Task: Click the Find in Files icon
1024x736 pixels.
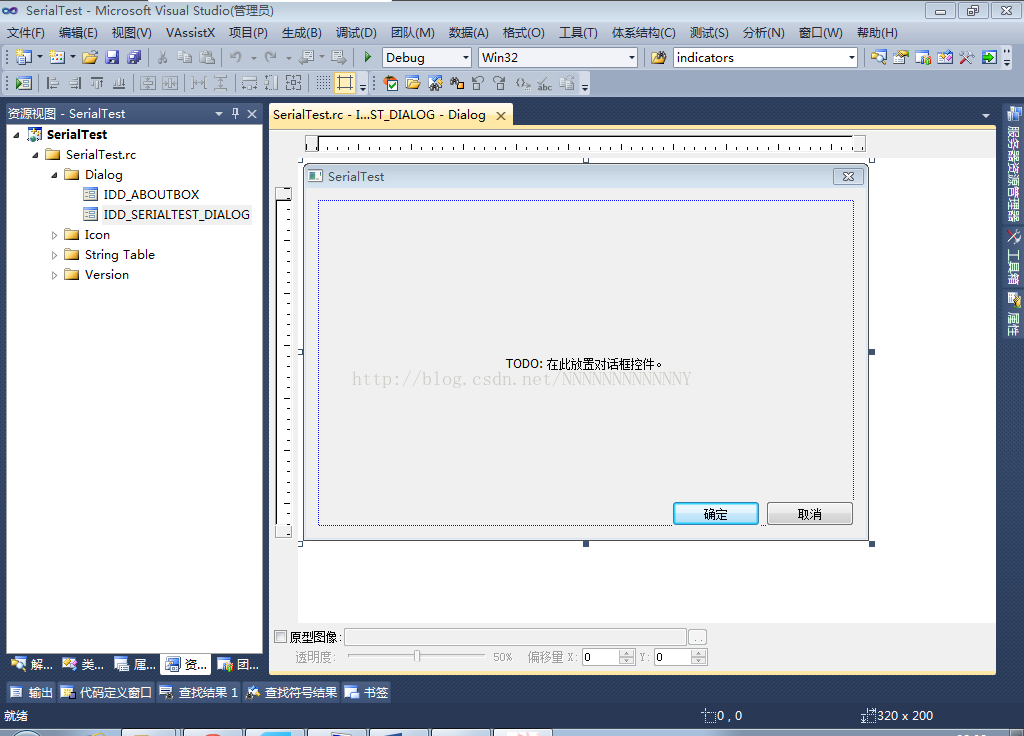Action: tap(658, 57)
